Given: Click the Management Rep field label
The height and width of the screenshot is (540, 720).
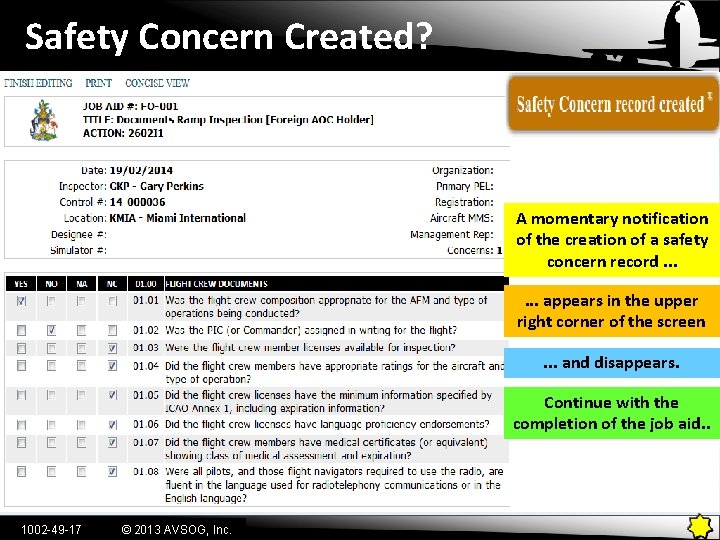Looking at the screenshot, I should (x=452, y=234).
